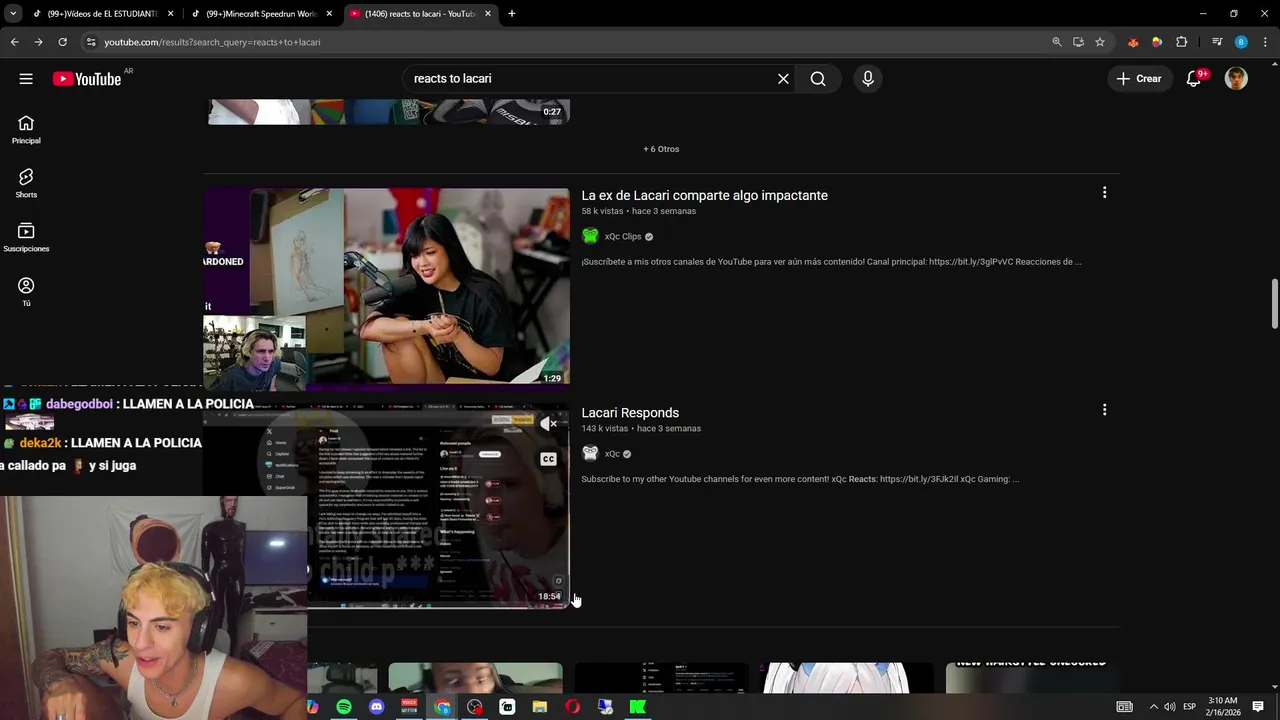Open the tab search dropdown arrow
This screenshot has height=720, width=1280.
(13, 14)
